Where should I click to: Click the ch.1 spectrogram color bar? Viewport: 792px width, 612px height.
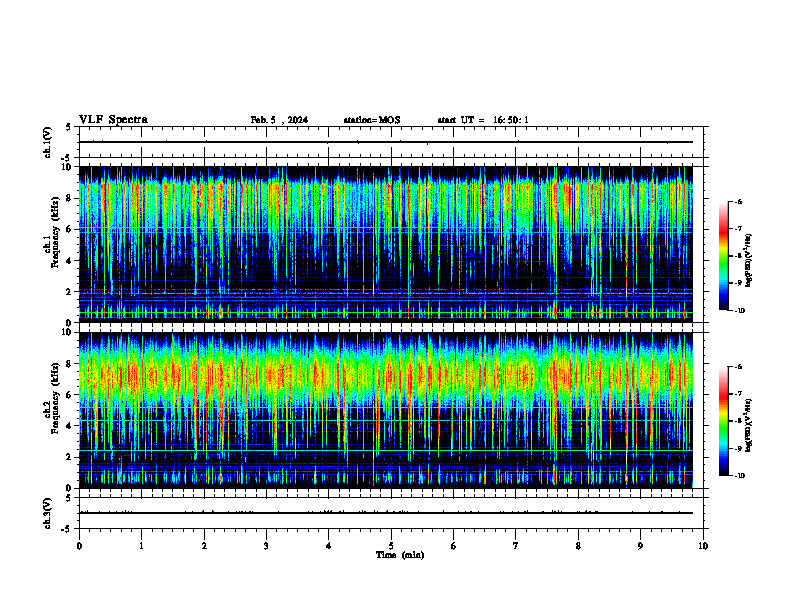(723, 256)
